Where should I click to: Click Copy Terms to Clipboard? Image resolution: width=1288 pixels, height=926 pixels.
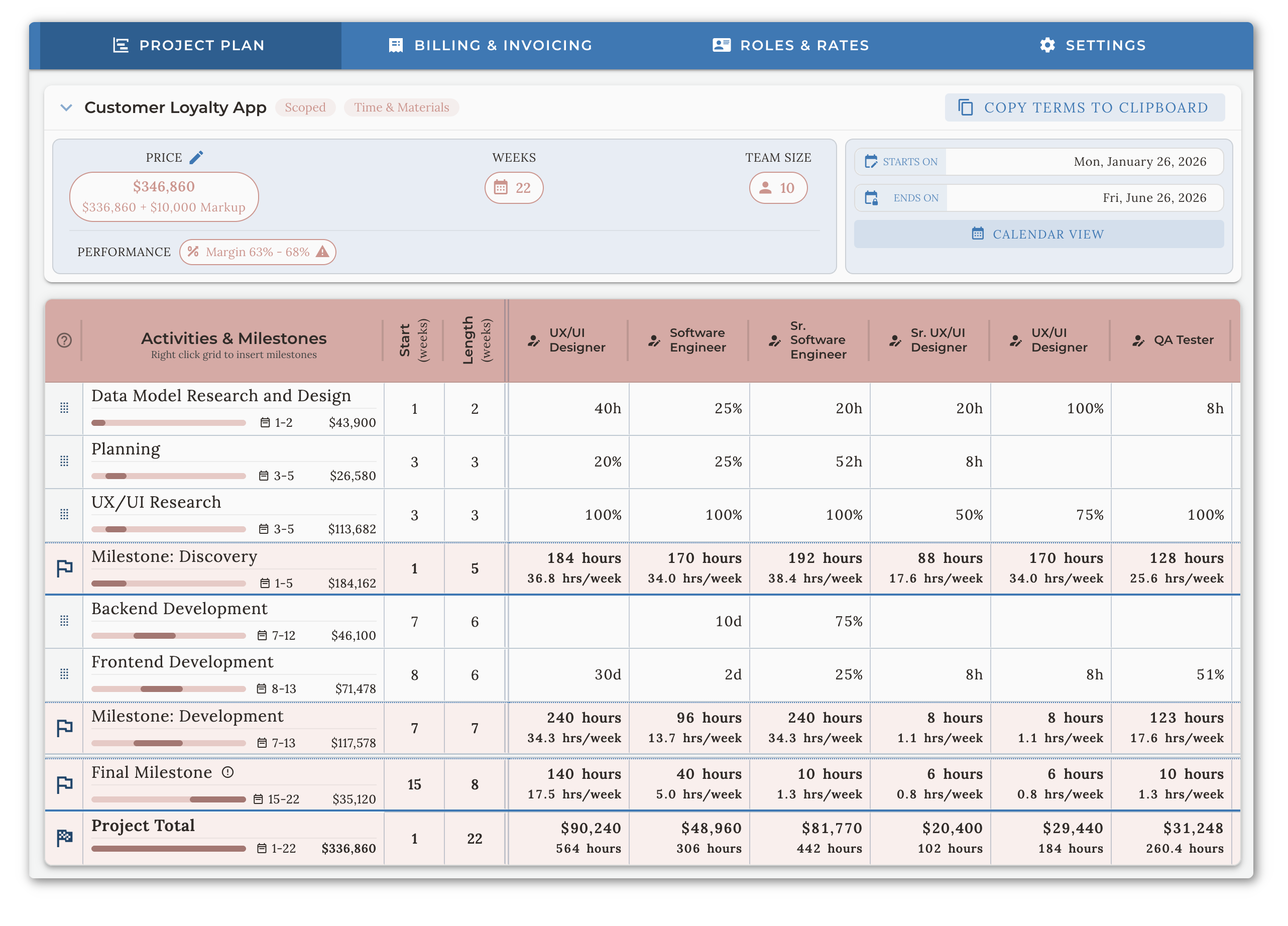pos(1084,107)
